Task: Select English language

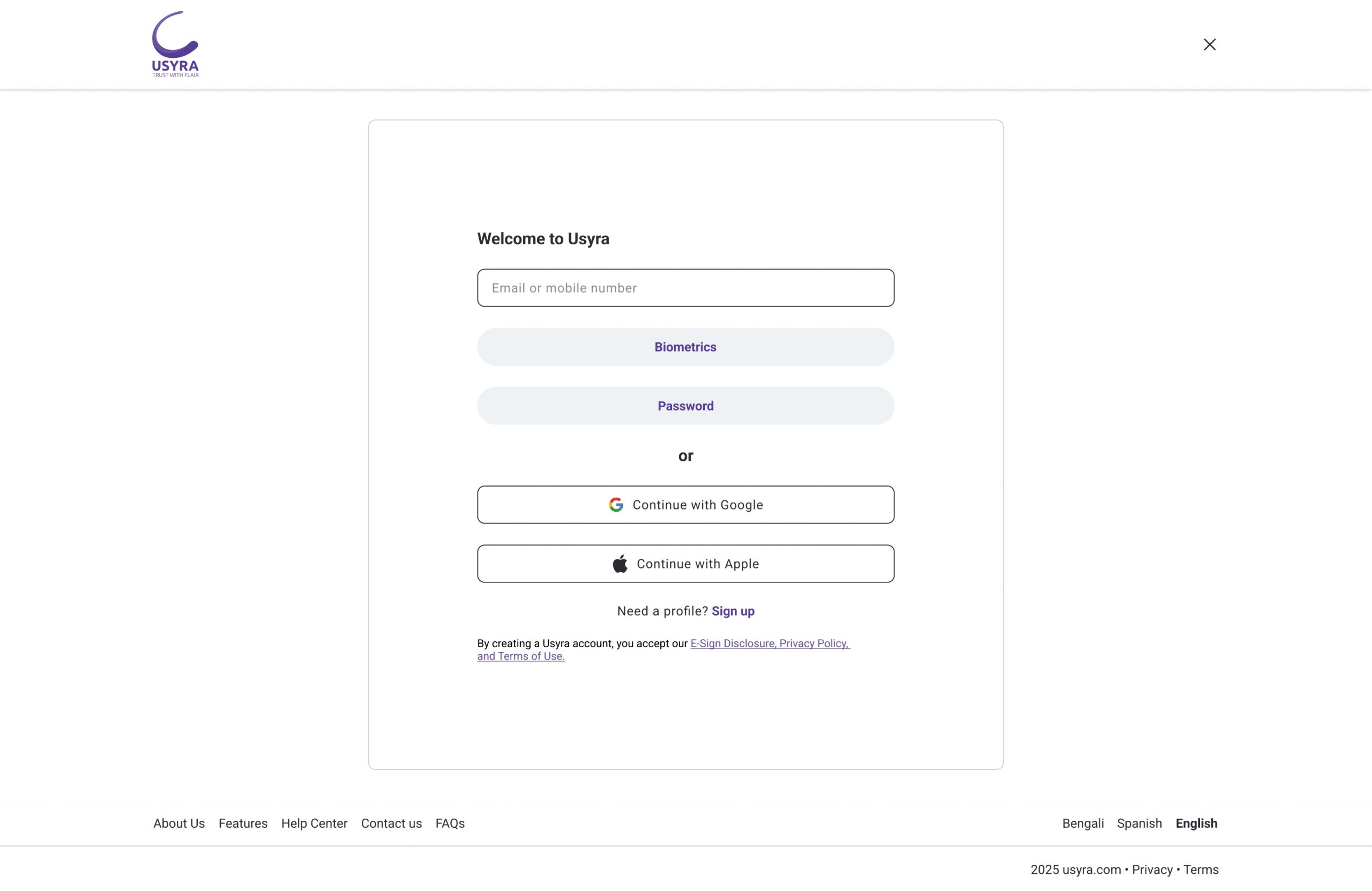Action: pos(1196,823)
